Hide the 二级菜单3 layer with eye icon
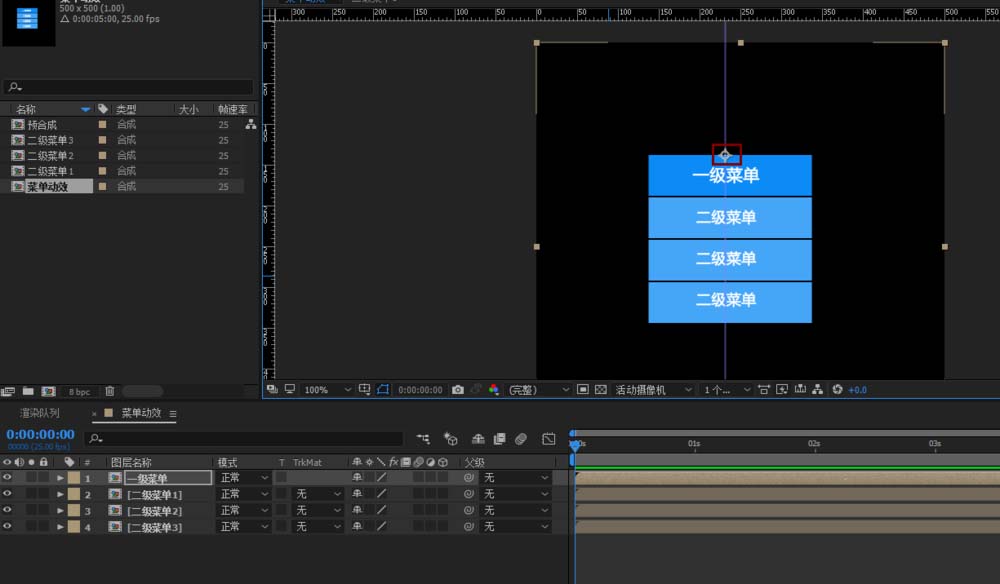 tap(7, 527)
